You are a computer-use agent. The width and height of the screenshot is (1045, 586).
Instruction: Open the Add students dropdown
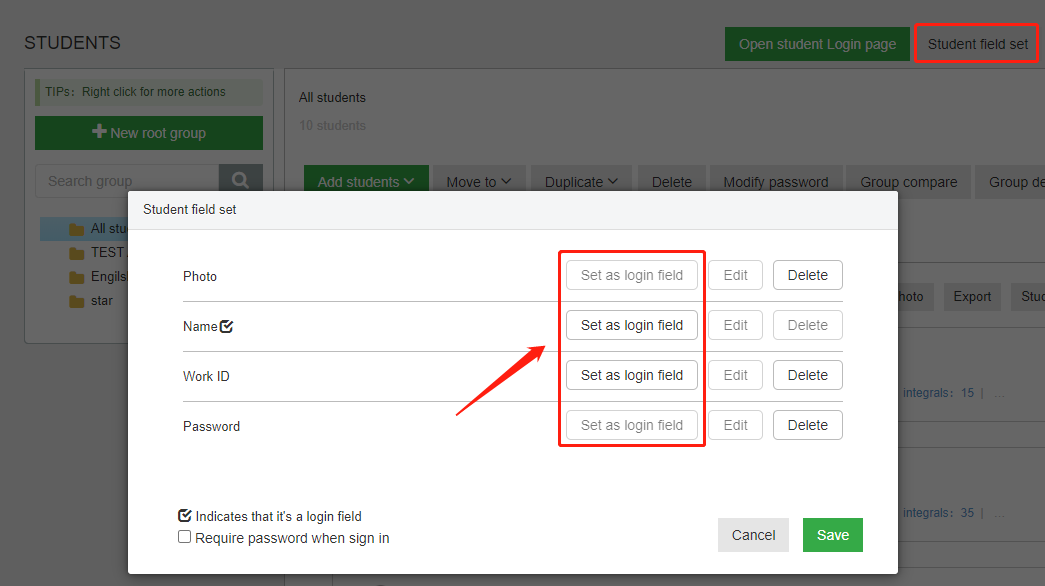tap(365, 182)
